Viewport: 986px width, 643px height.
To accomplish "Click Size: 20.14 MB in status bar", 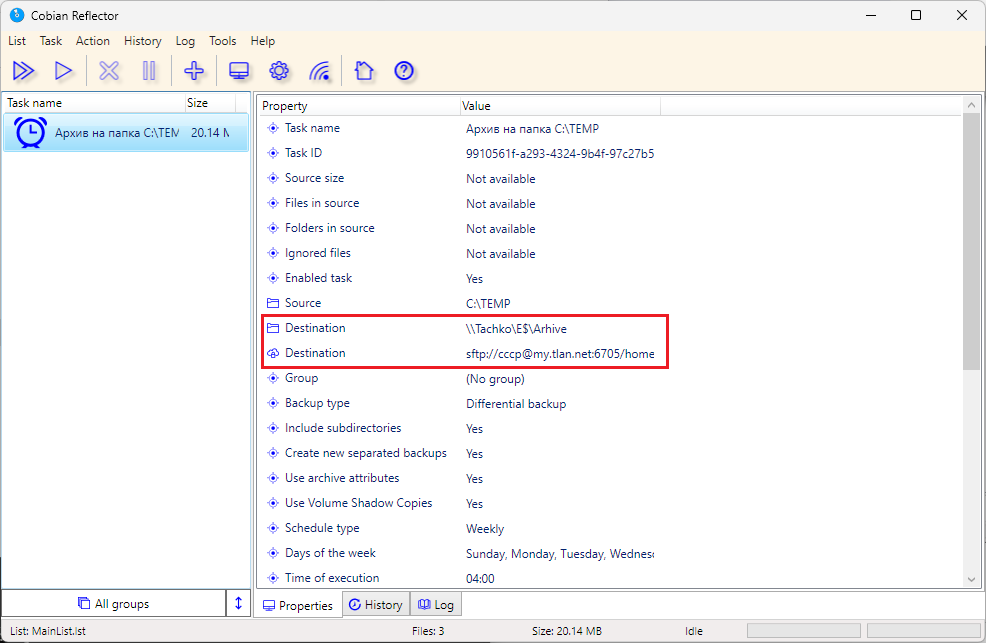I will pyautogui.click(x=567, y=630).
